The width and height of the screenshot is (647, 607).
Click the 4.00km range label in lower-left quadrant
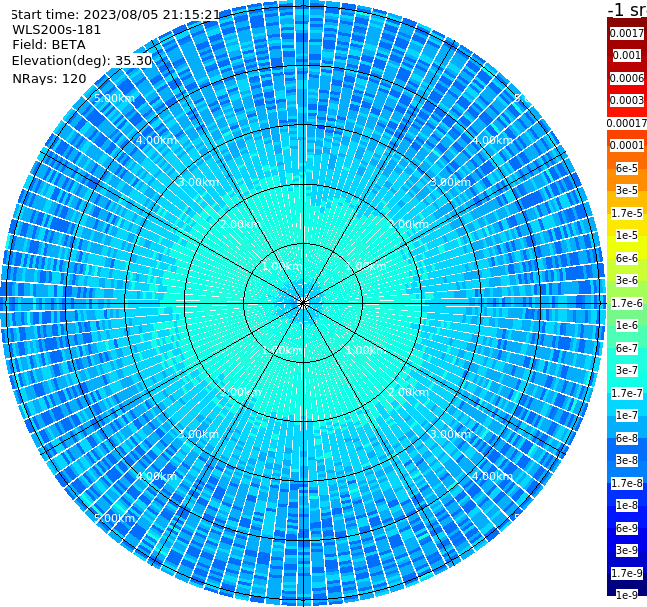(x=156, y=476)
